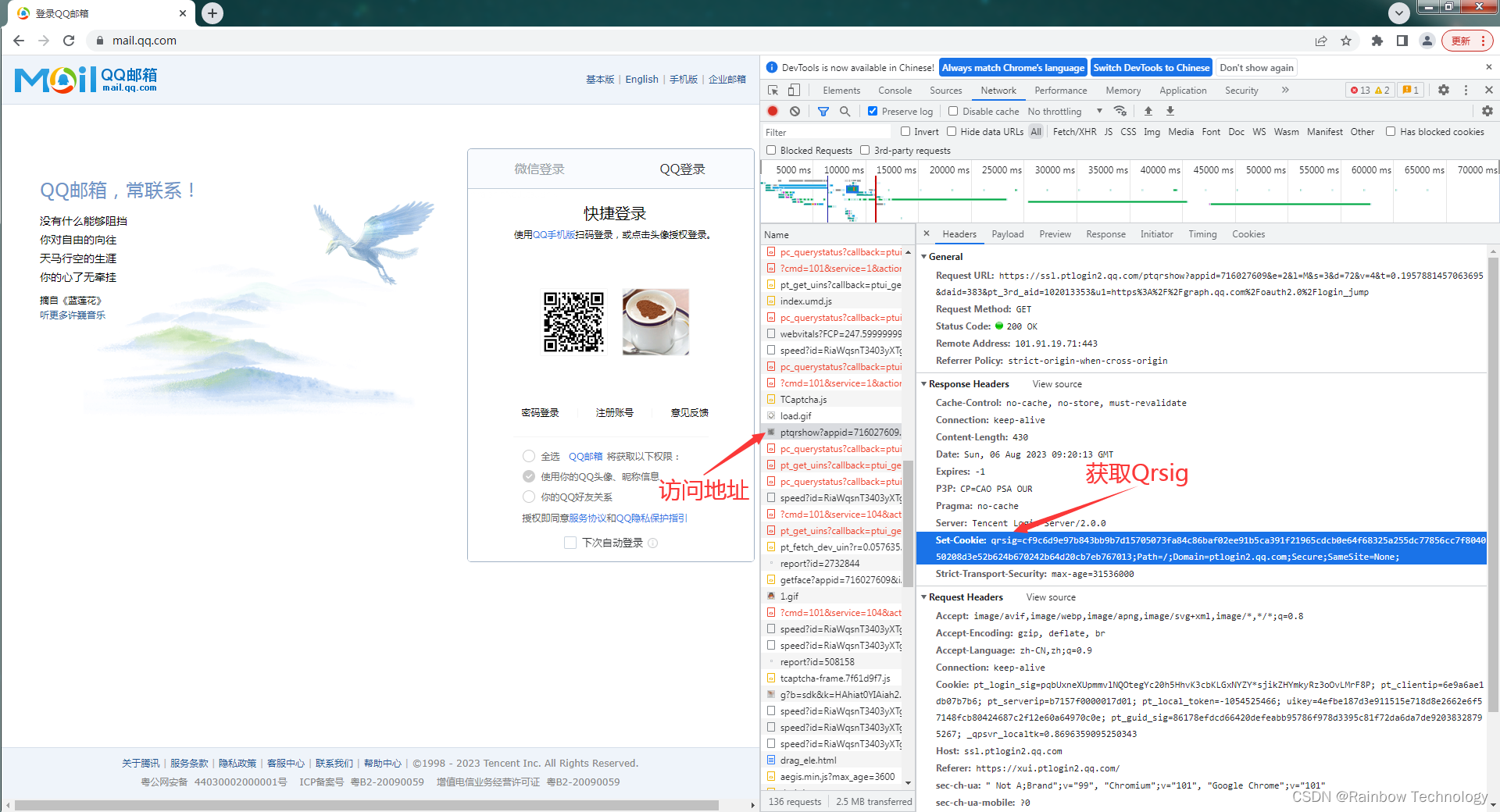
Task: Select the TCaptcha.js request row
Action: [x=831, y=399]
